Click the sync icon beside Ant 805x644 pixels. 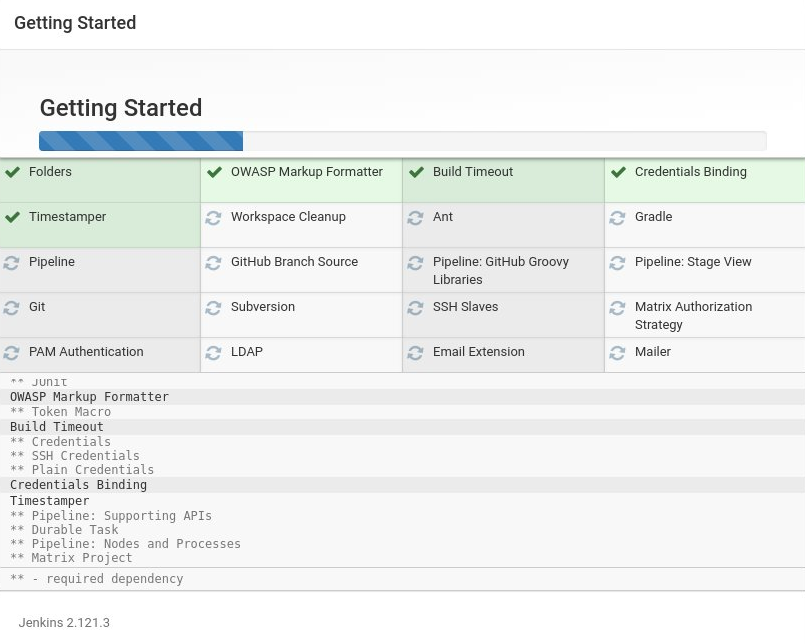coord(415,218)
